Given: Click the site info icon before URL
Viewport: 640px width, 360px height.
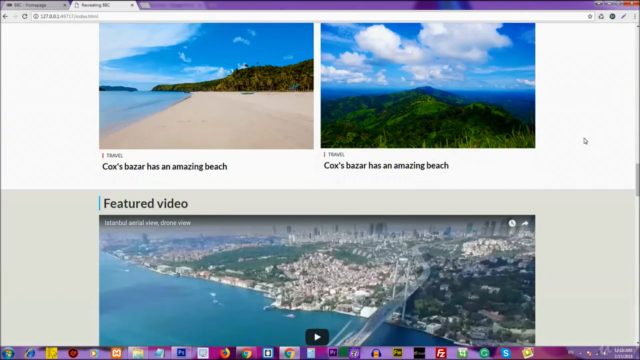Looking at the screenshot, I should coord(36,16).
